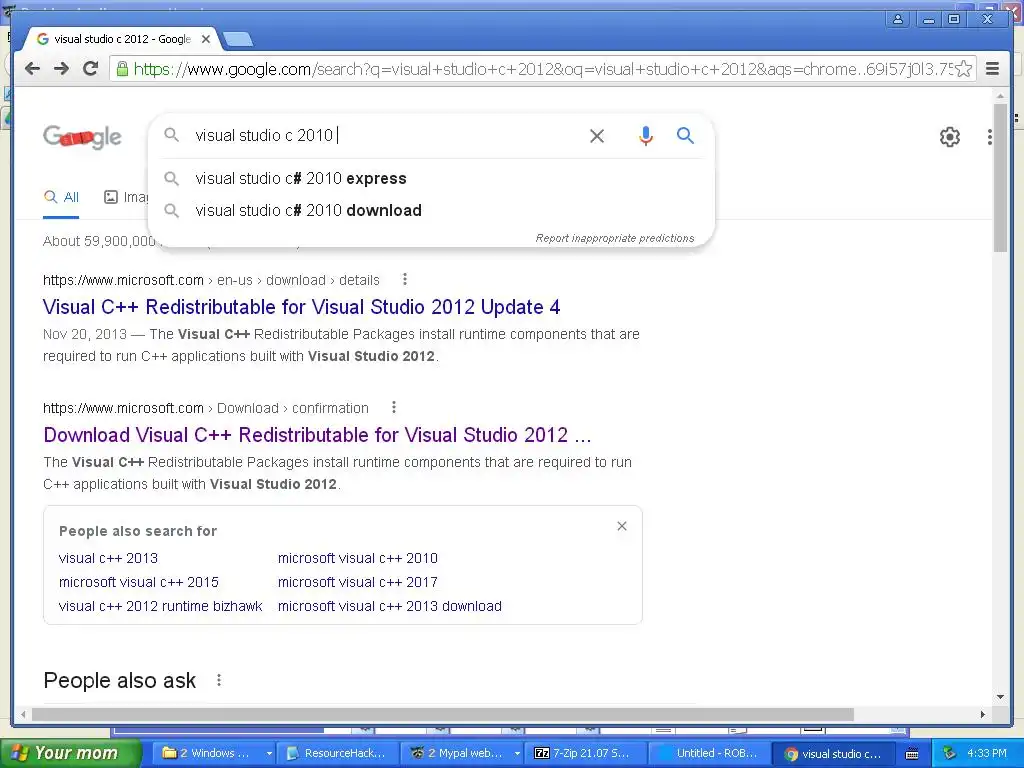Clear the search box with the X
Screen dimensions: 1024x768
click(597, 136)
